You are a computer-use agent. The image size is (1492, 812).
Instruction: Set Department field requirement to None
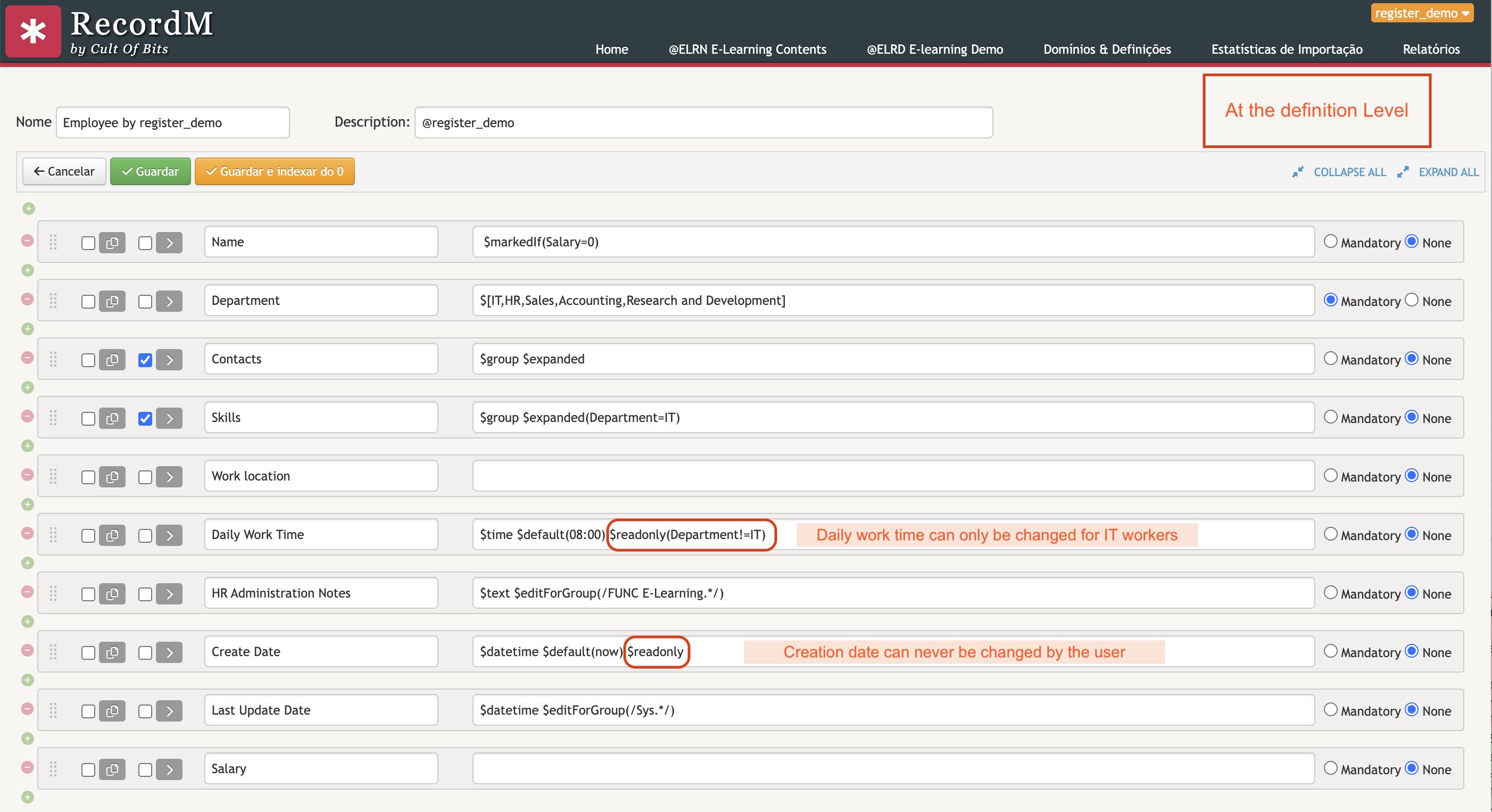coord(1412,300)
